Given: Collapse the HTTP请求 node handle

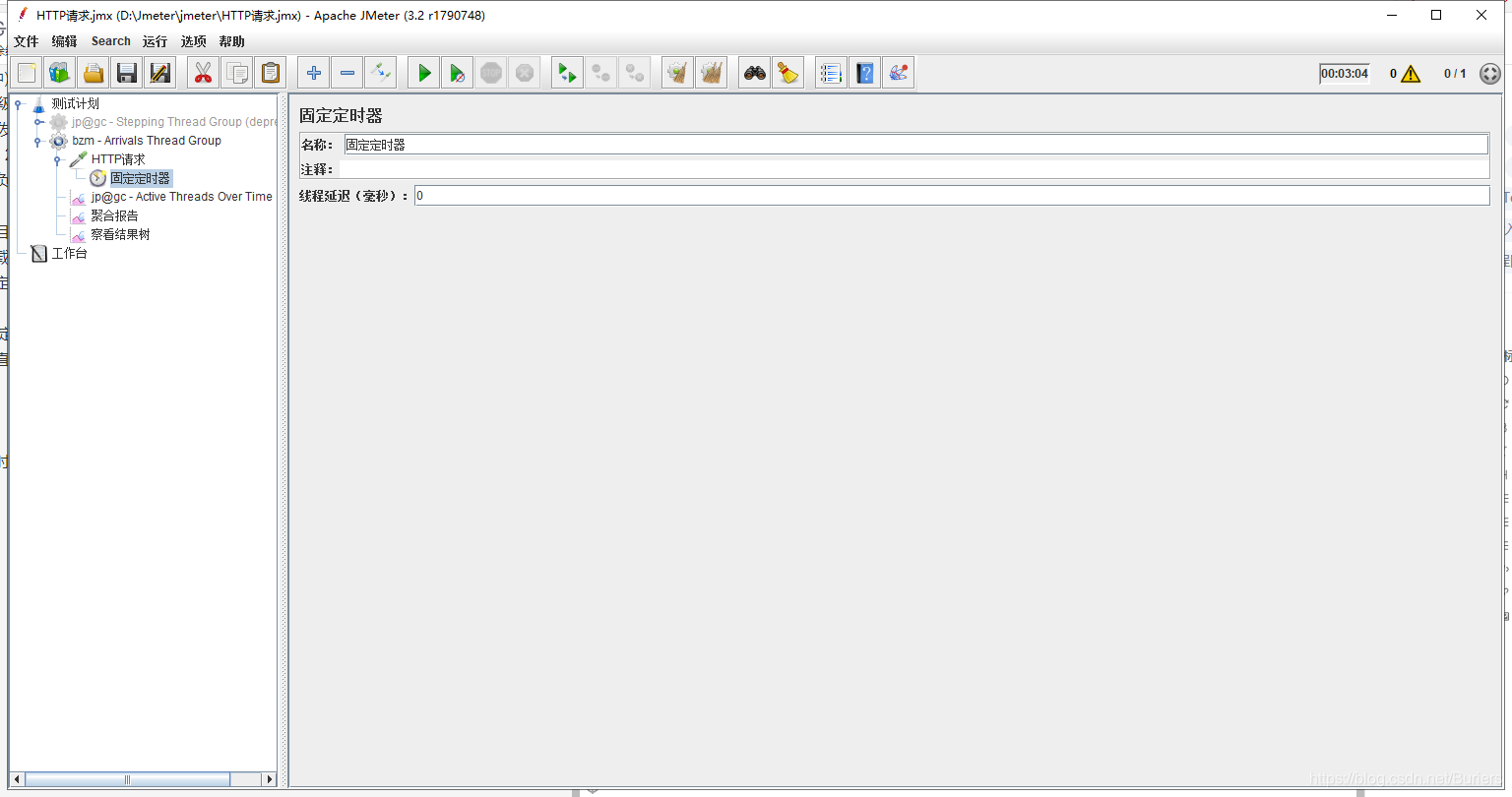Looking at the screenshot, I should 57,159.
